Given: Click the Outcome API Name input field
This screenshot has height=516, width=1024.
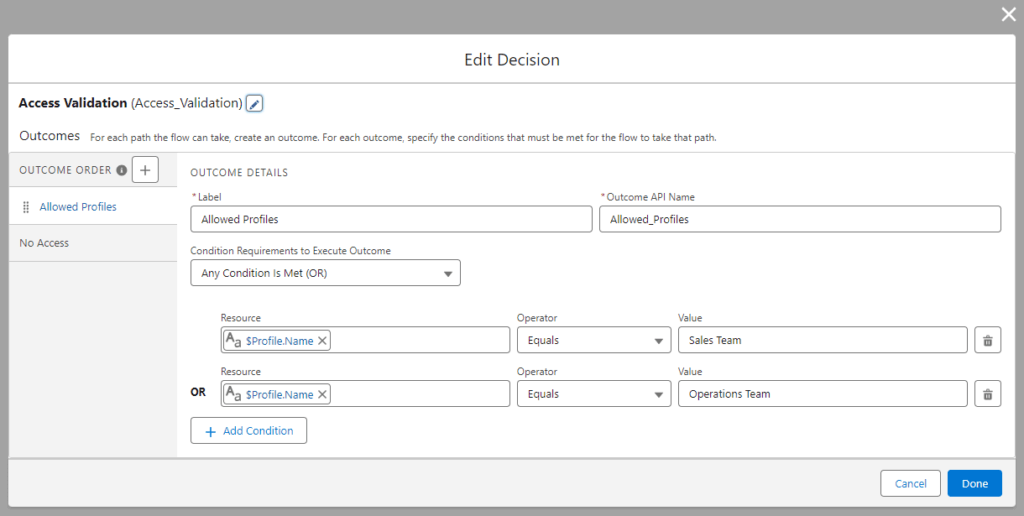Looking at the screenshot, I should coord(799,219).
